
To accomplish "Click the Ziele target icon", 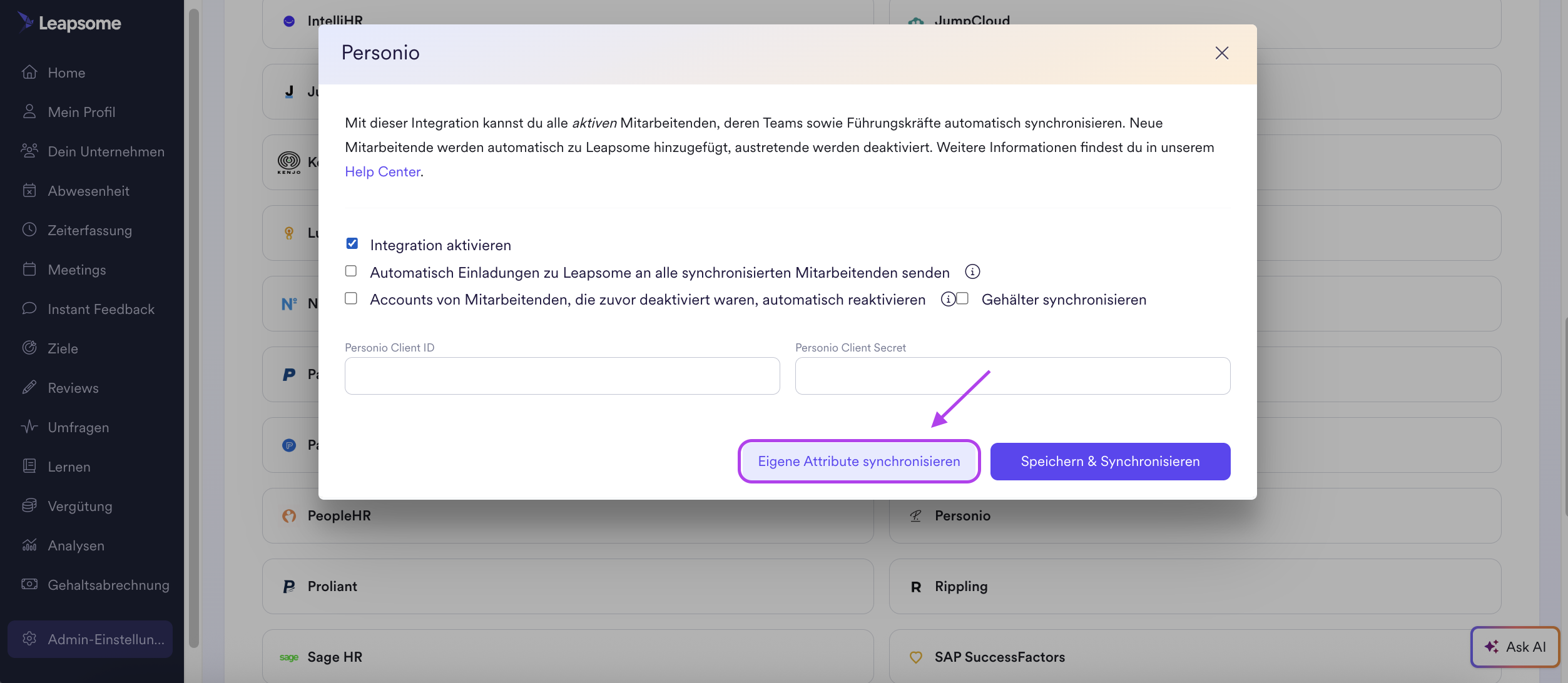I will (29, 348).
